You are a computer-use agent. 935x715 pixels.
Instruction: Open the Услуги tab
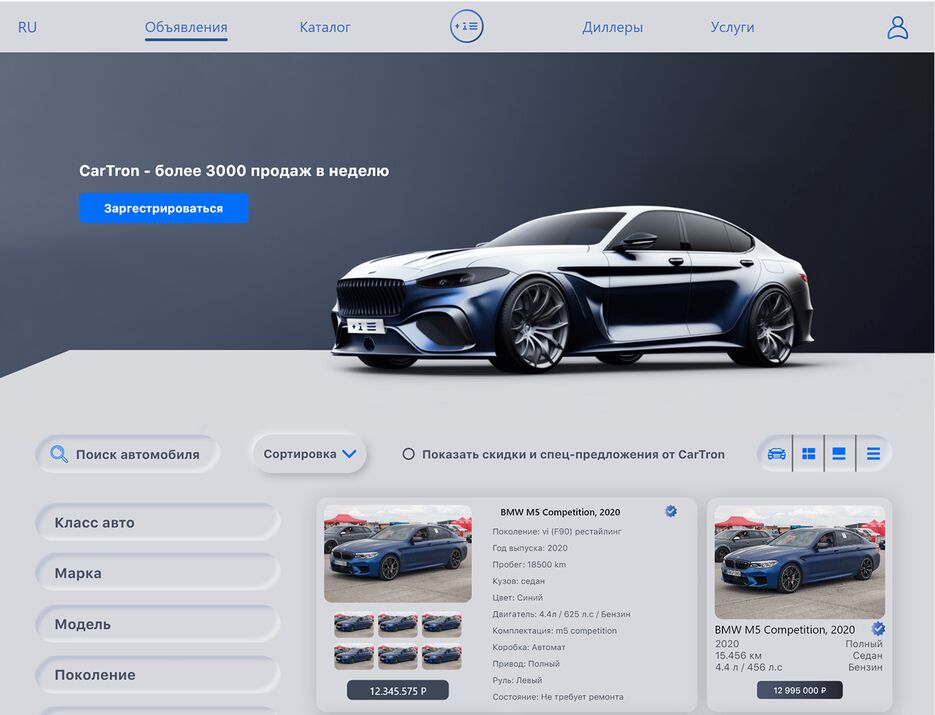(x=732, y=27)
